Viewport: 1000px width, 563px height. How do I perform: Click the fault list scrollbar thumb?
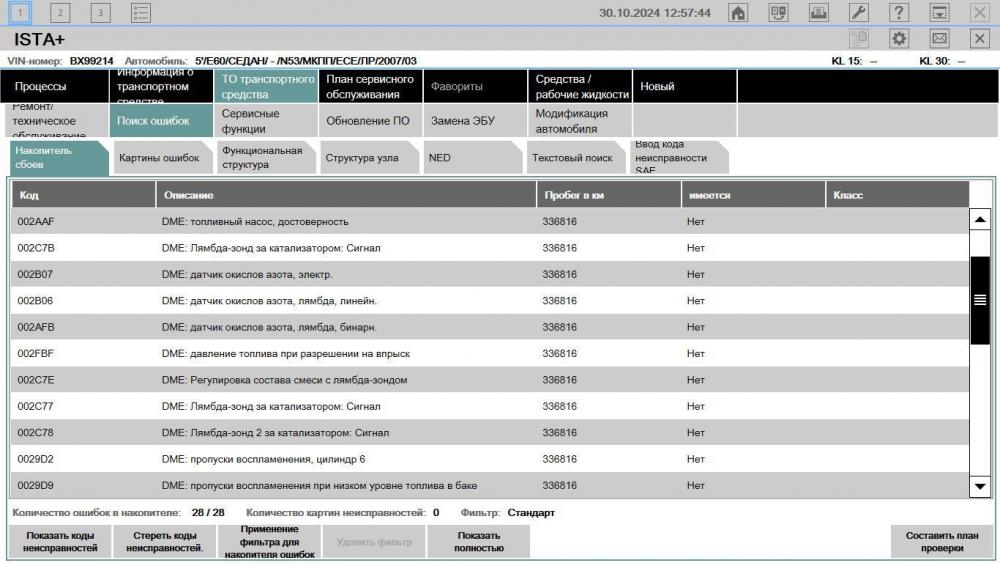pos(980,300)
